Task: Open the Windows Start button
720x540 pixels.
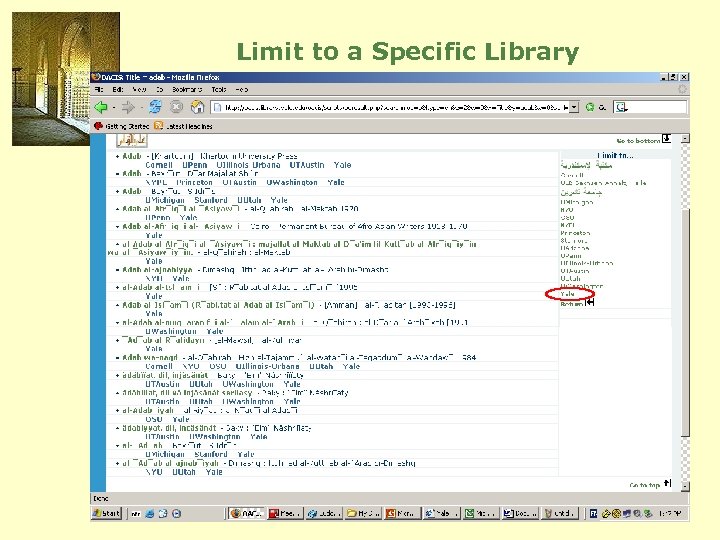Action: [x=107, y=513]
